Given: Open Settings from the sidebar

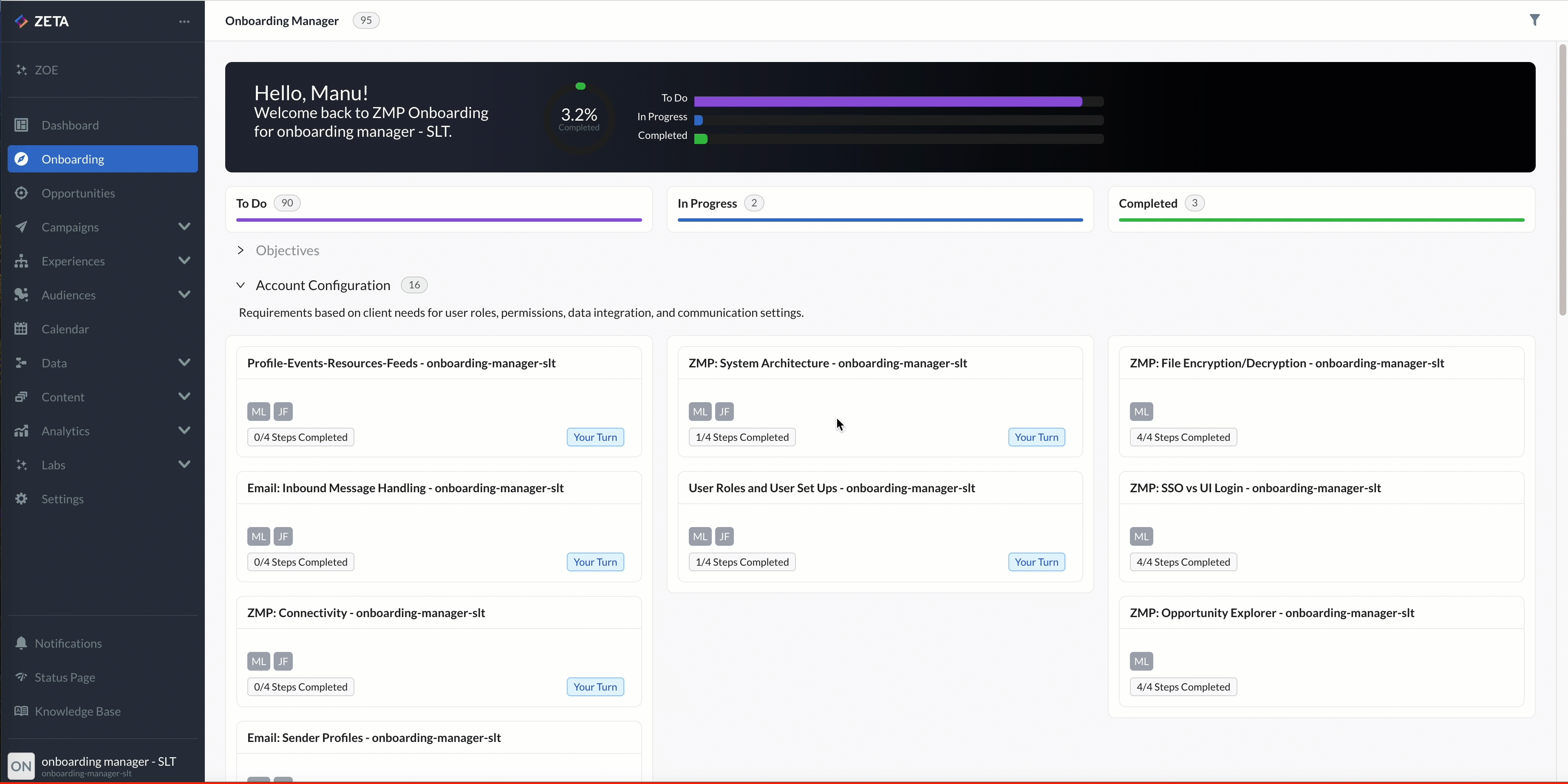Looking at the screenshot, I should pos(103,499).
